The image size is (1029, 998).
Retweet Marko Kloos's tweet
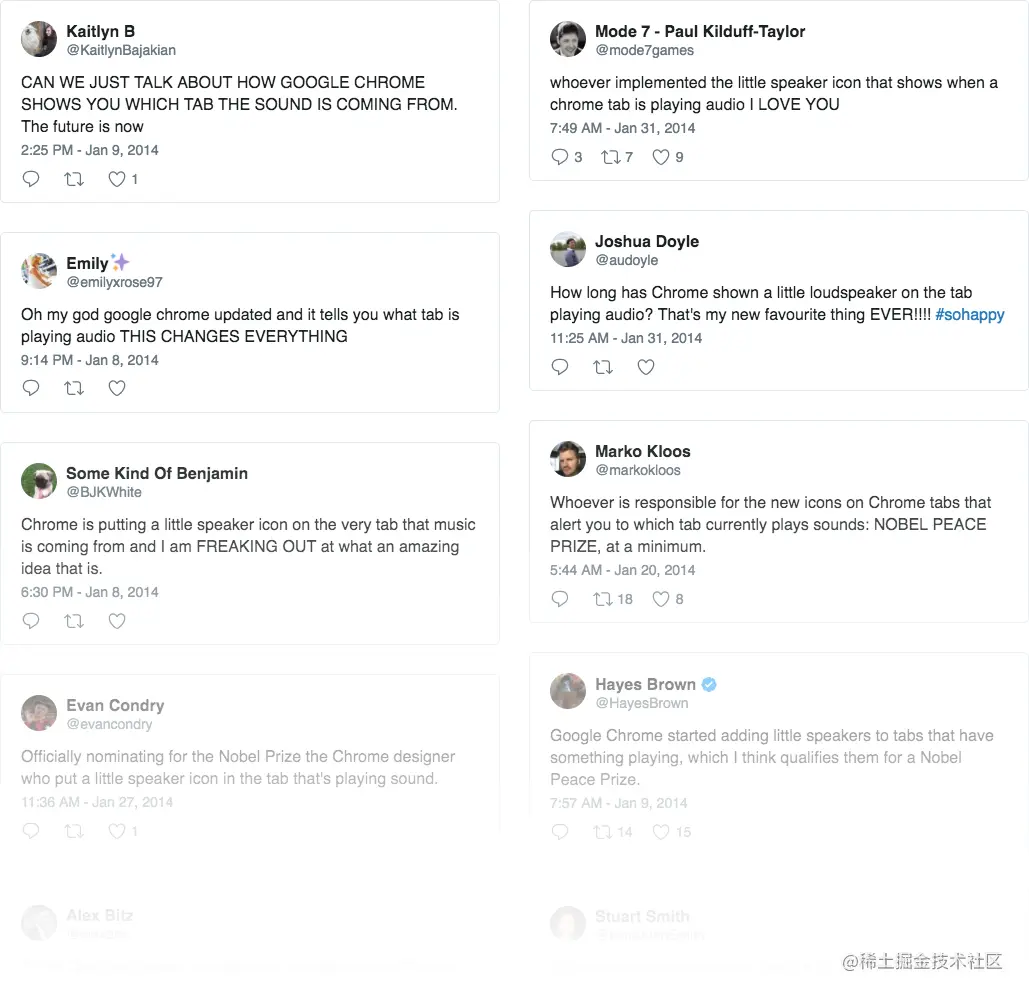[x=603, y=599]
